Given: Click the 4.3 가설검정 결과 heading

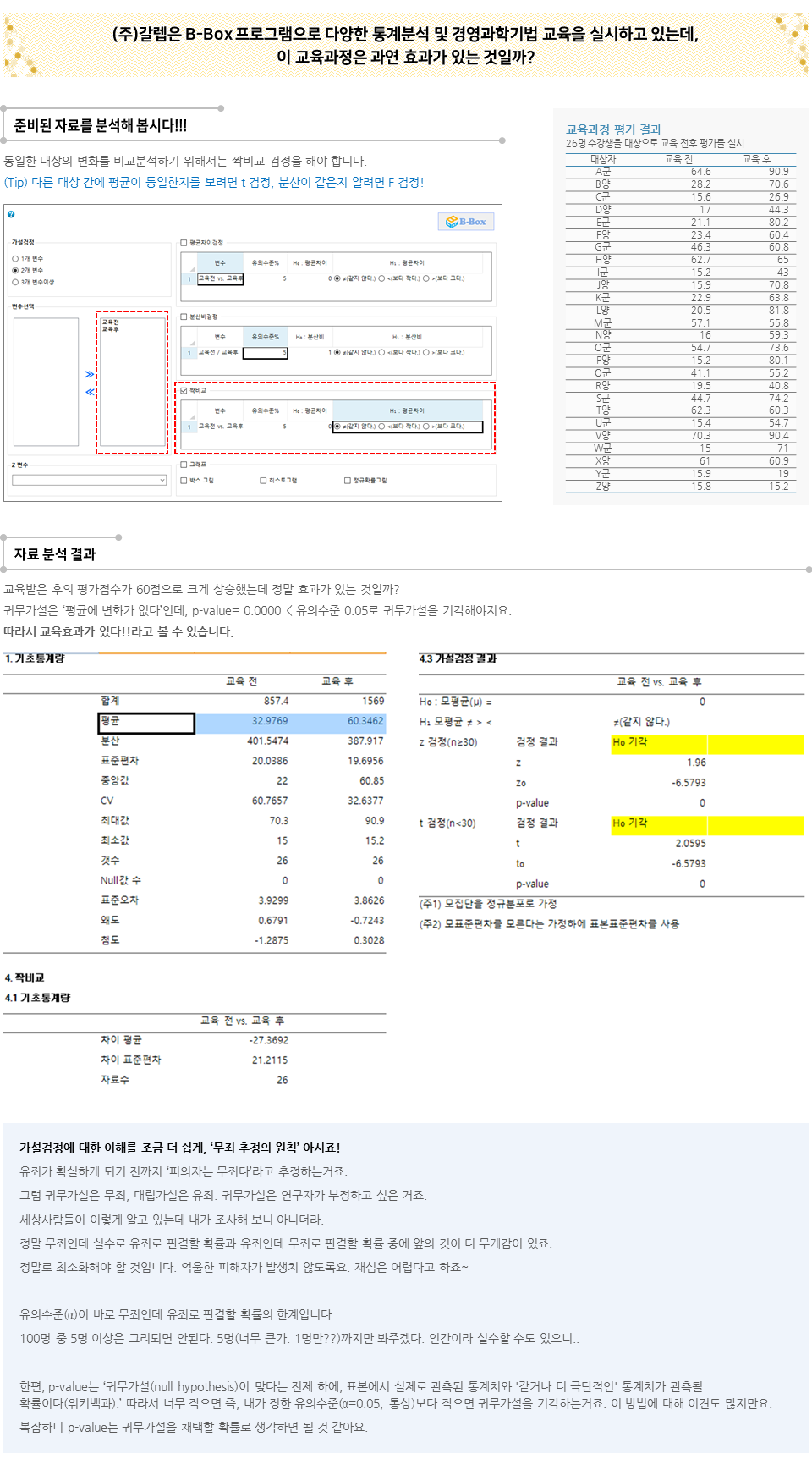Looking at the screenshot, I should pos(458,658).
